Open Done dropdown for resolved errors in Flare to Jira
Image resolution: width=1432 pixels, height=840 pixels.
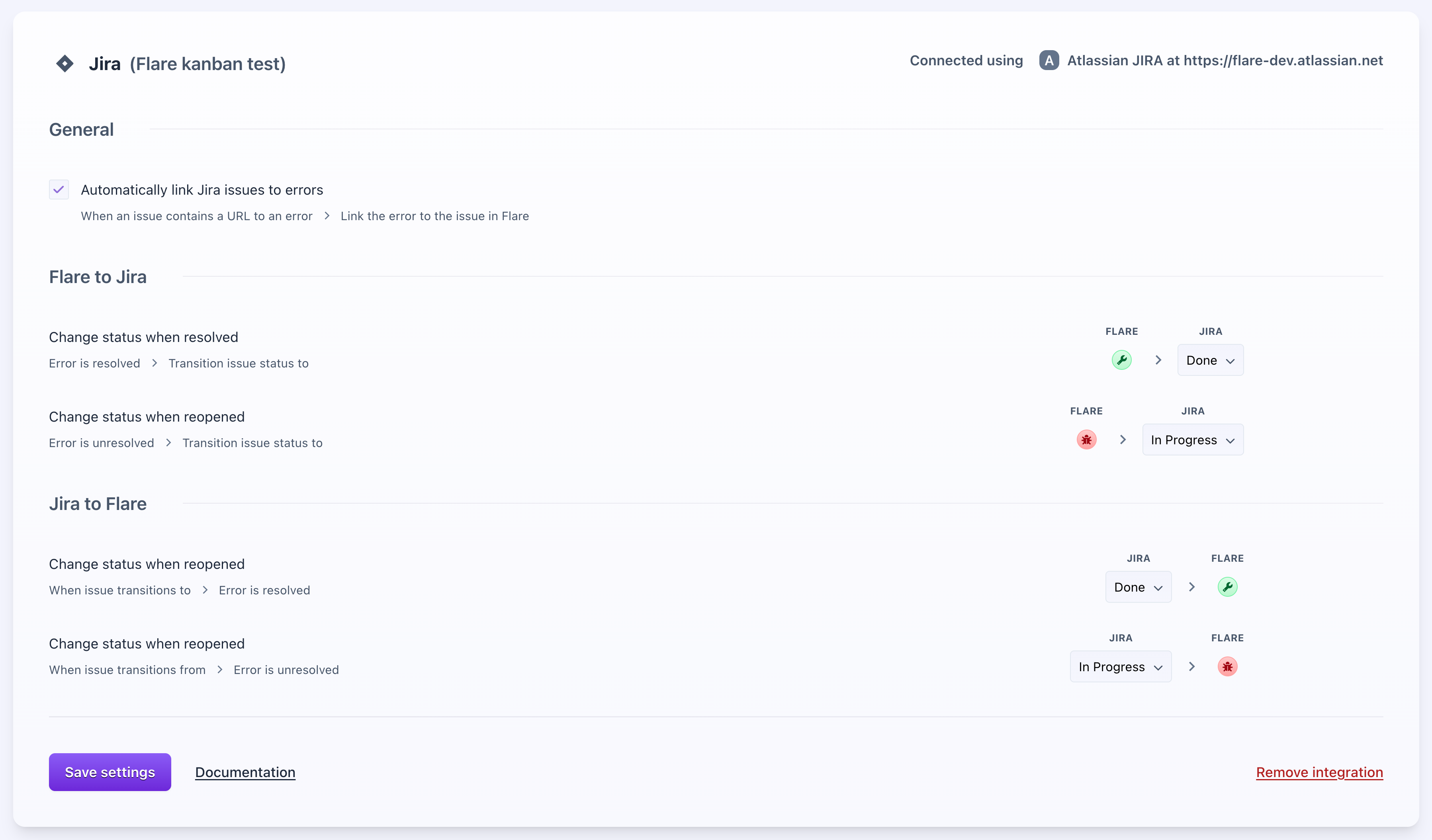pyautogui.click(x=1210, y=360)
